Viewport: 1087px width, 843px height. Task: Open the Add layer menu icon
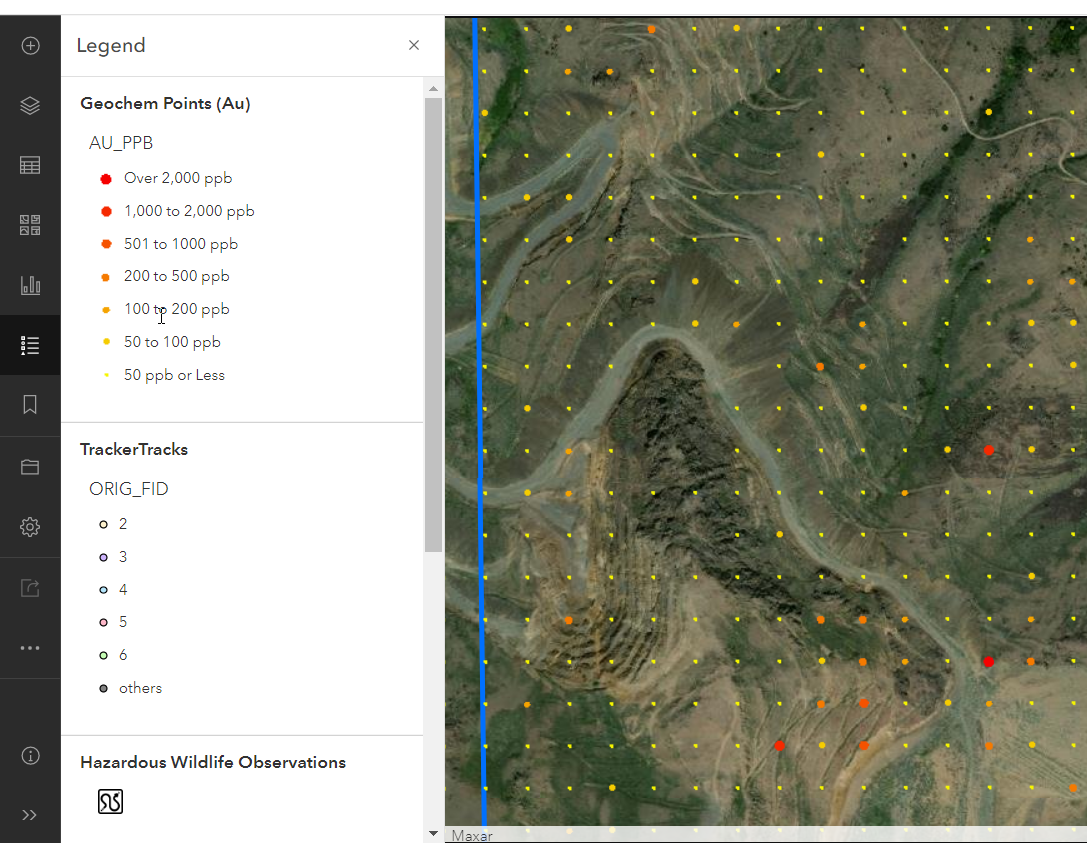tap(30, 45)
